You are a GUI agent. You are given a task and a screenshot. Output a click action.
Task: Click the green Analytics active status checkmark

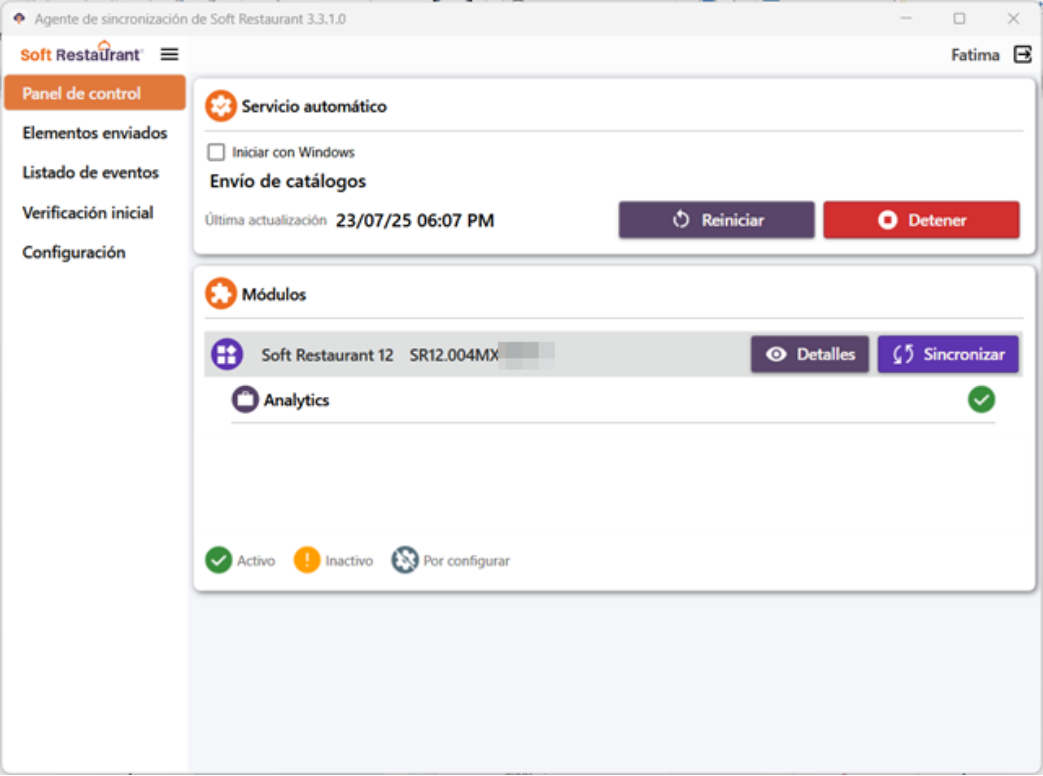pyautogui.click(x=981, y=400)
